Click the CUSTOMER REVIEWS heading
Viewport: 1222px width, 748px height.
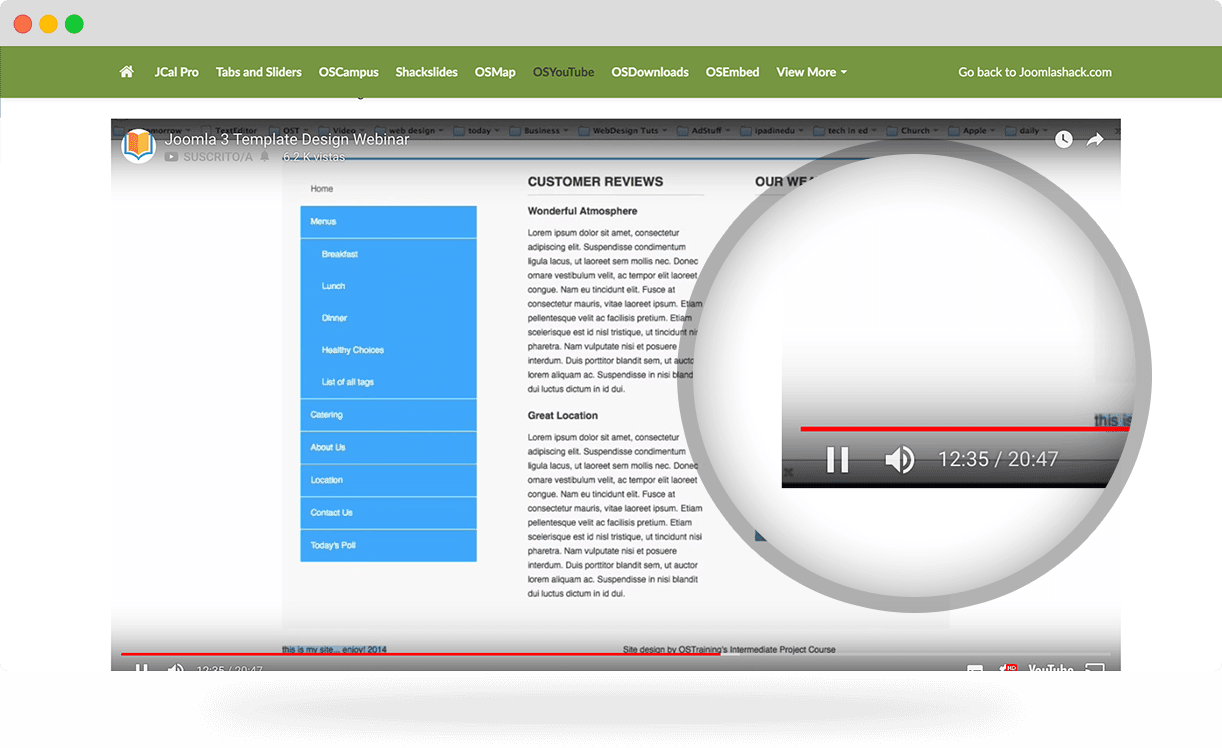(595, 182)
